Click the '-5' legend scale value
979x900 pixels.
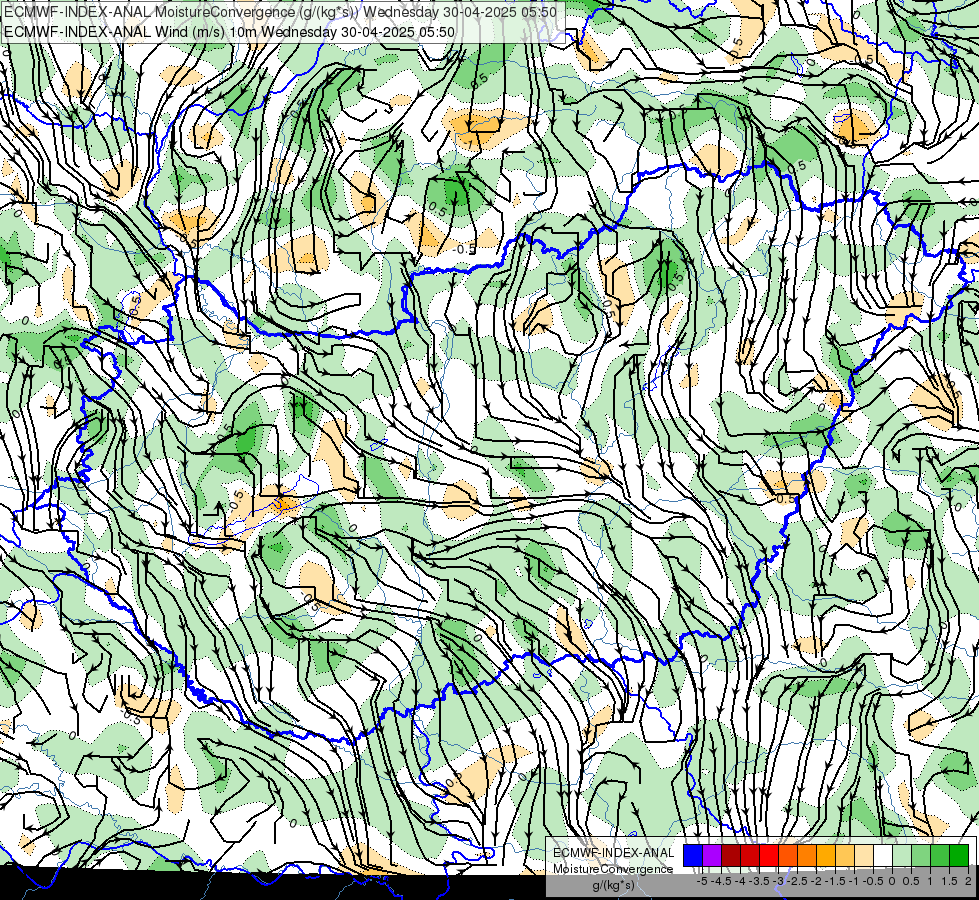[x=702, y=881]
